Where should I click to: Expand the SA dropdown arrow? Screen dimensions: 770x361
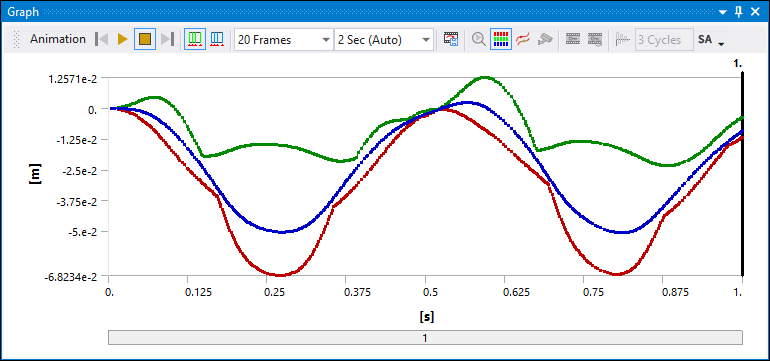coord(721,44)
